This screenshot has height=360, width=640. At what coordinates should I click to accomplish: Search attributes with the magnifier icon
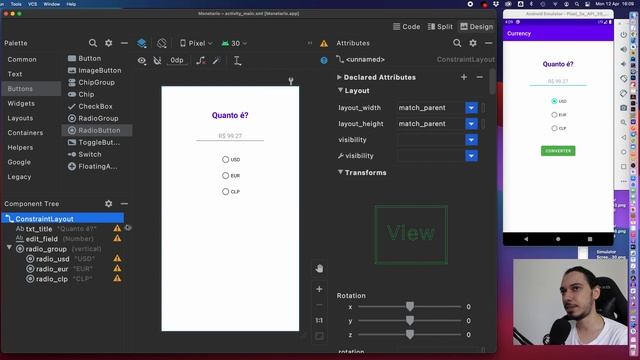(457, 43)
